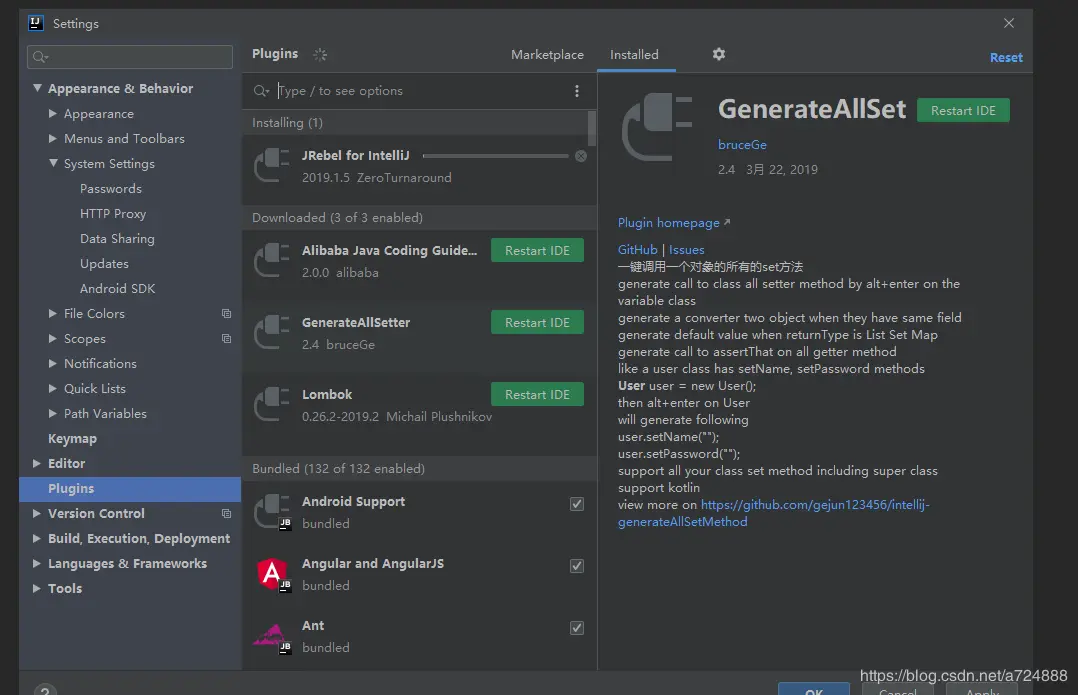Click Restart IDE beside GenerateAllSet title
The image size is (1078, 695).
coord(963,111)
